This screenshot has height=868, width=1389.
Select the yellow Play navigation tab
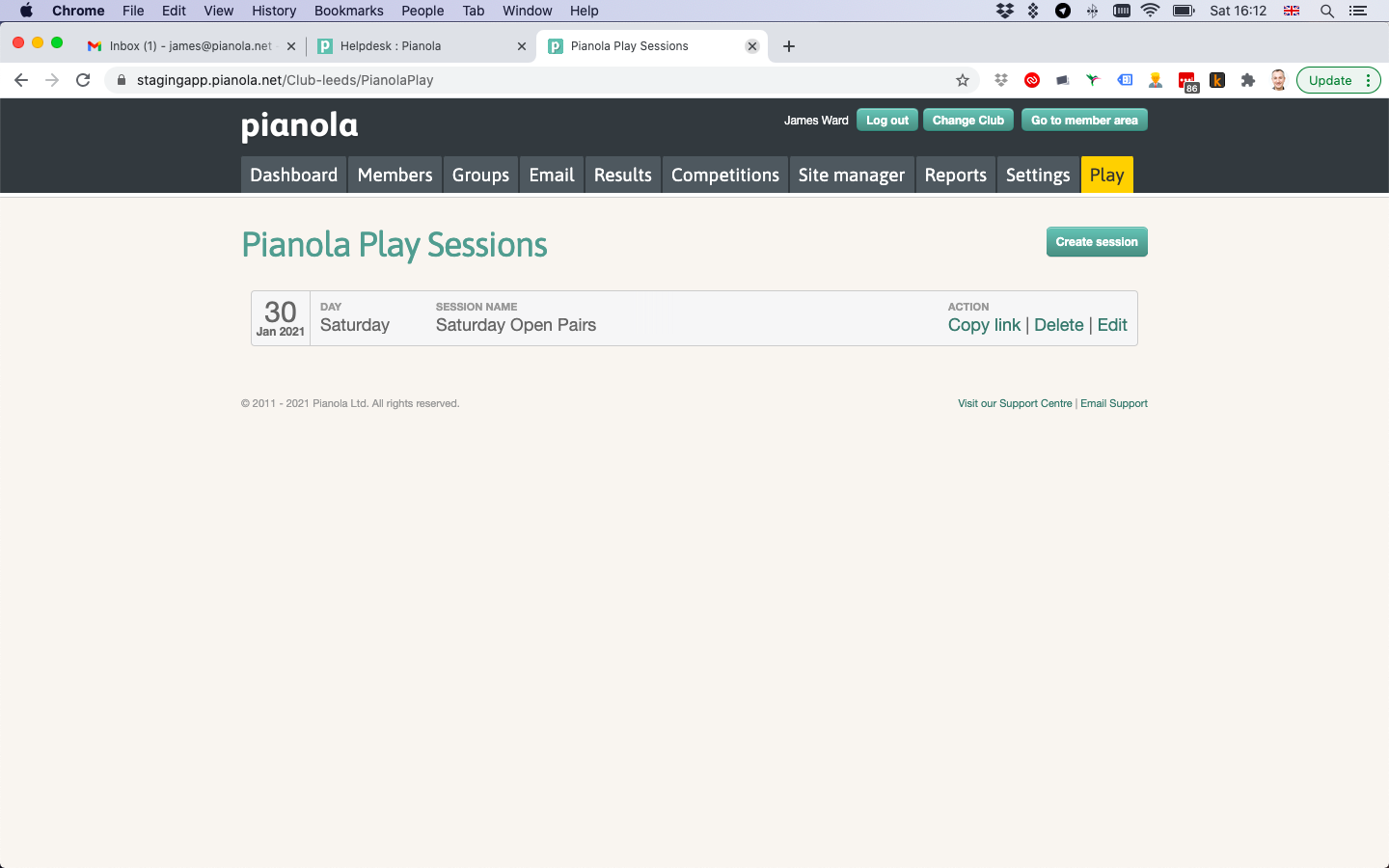pos(1107,175)
